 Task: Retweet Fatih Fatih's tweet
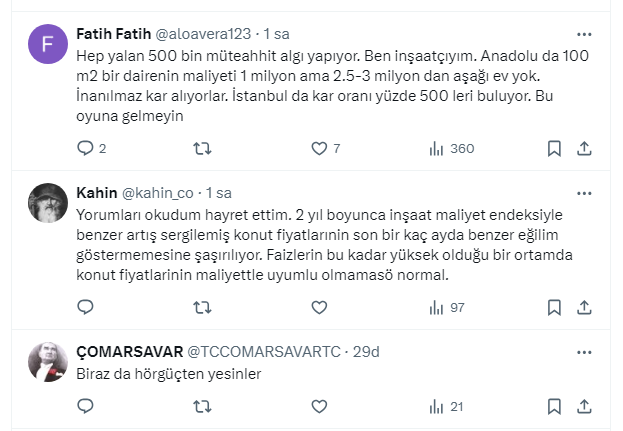click(201, 149)
